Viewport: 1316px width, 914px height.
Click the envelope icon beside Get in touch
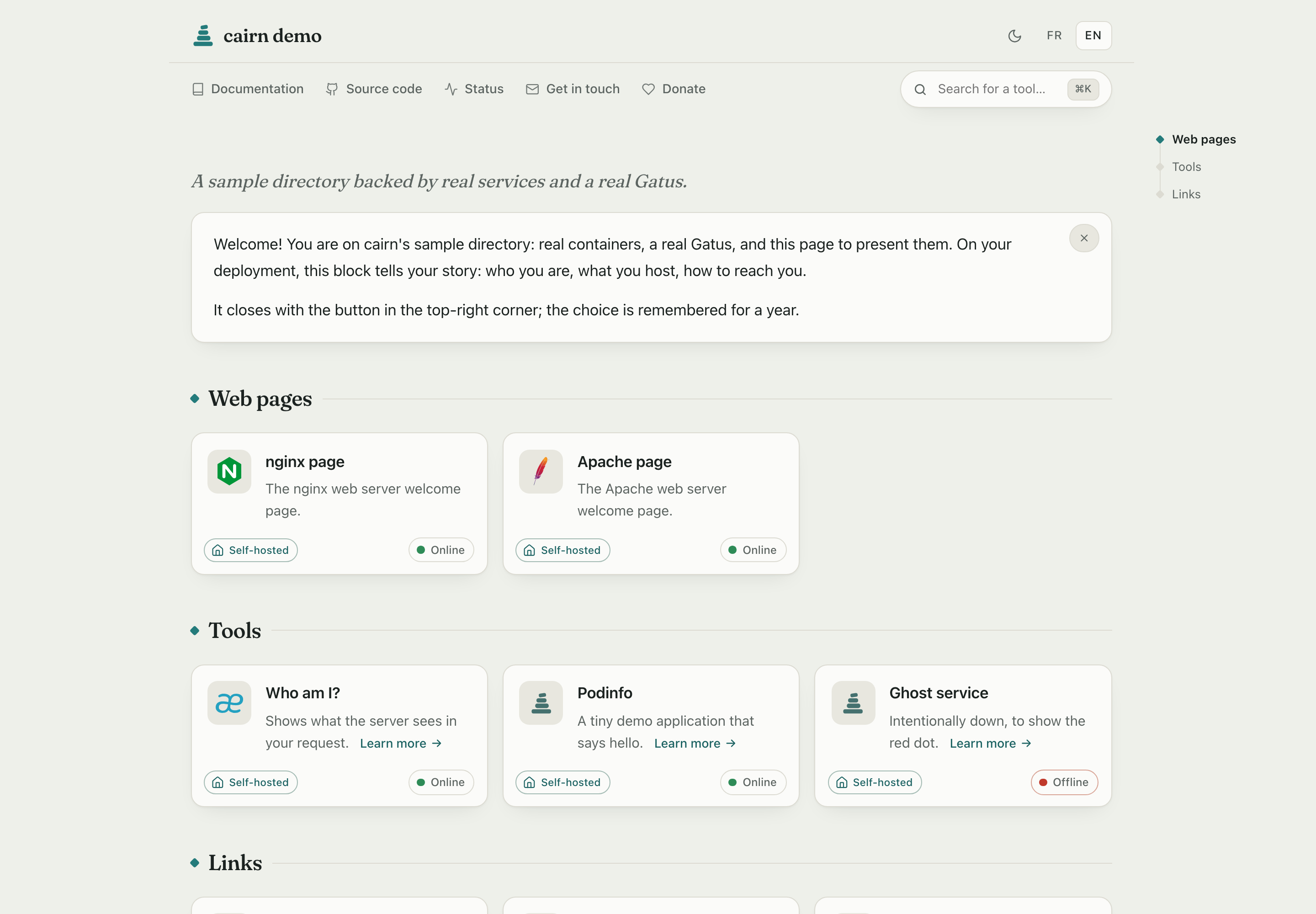click(x=532, y=89)
